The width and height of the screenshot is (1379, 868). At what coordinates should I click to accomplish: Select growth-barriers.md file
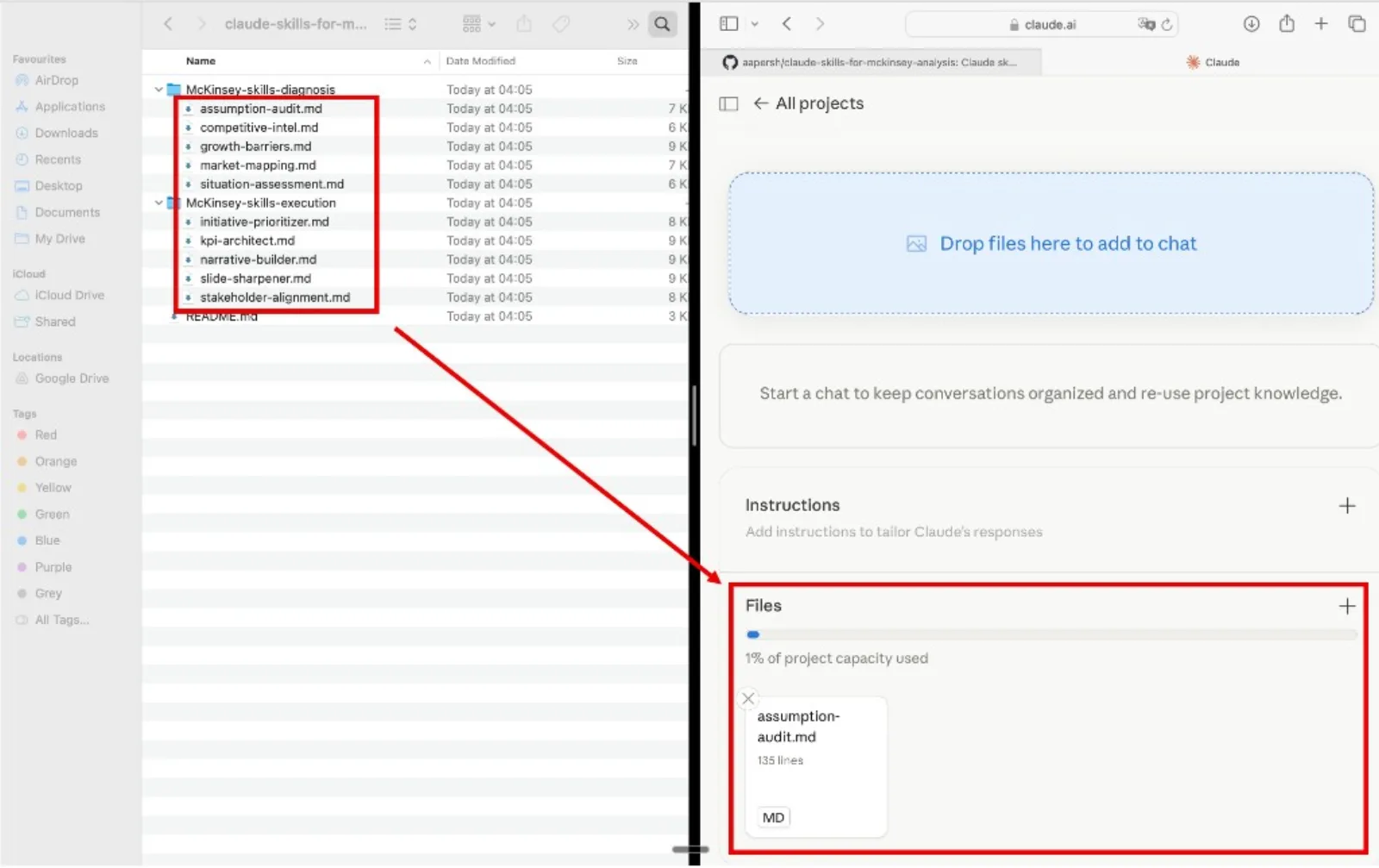point(255,147)
